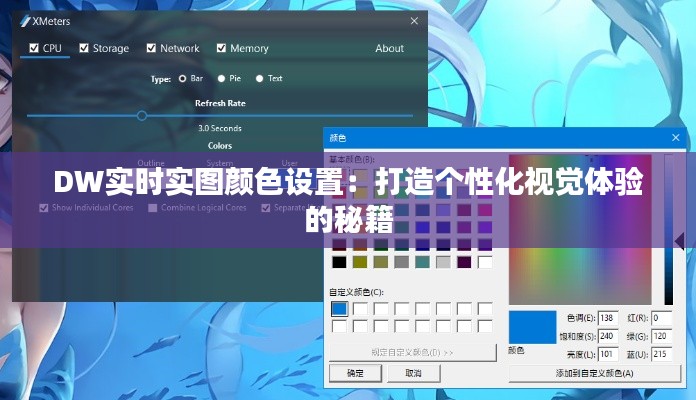Click the Refresh Rate slider handle

point(142,115)
